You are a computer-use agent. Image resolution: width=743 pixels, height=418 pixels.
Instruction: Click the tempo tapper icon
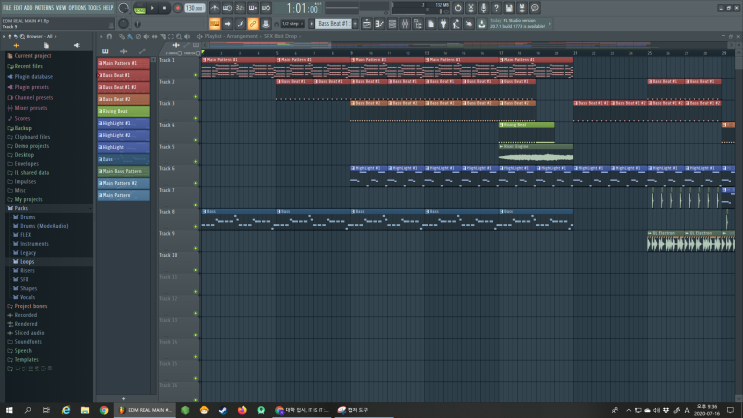pos(456,24)
